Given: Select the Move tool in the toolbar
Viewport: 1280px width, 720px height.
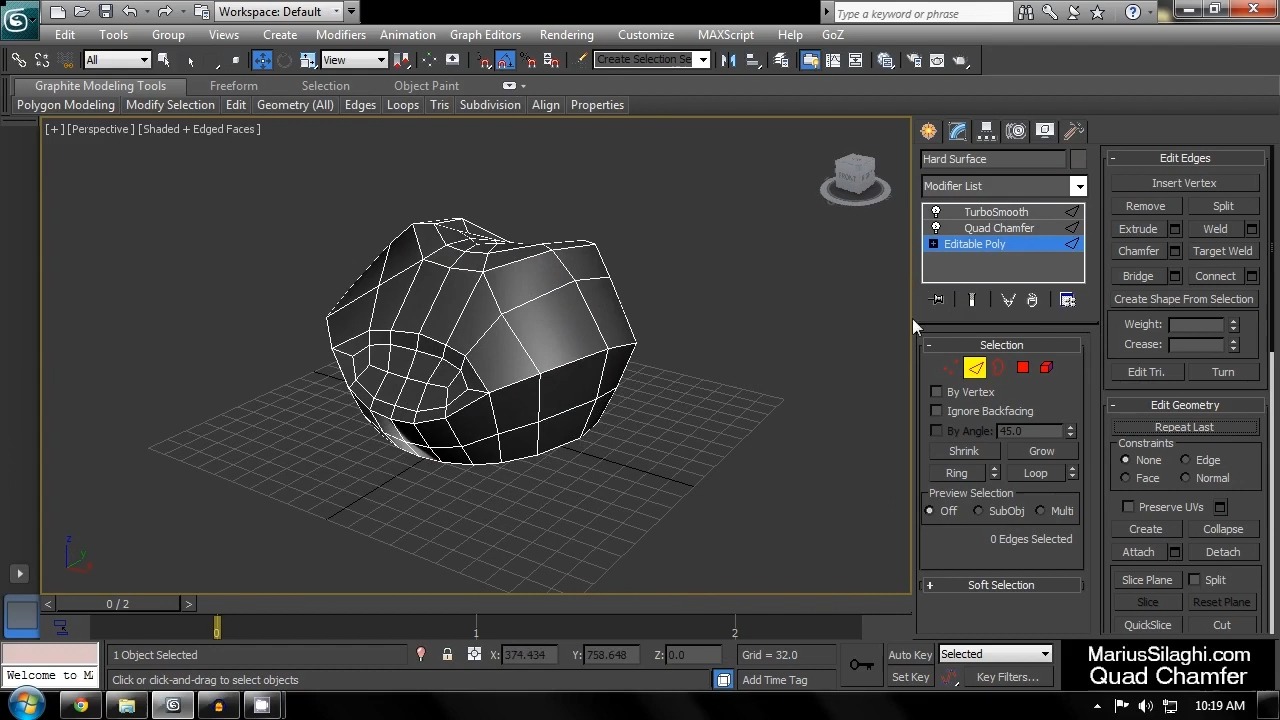Looking at the screenshot, I should pyautogui.click(x=263, y=60).
